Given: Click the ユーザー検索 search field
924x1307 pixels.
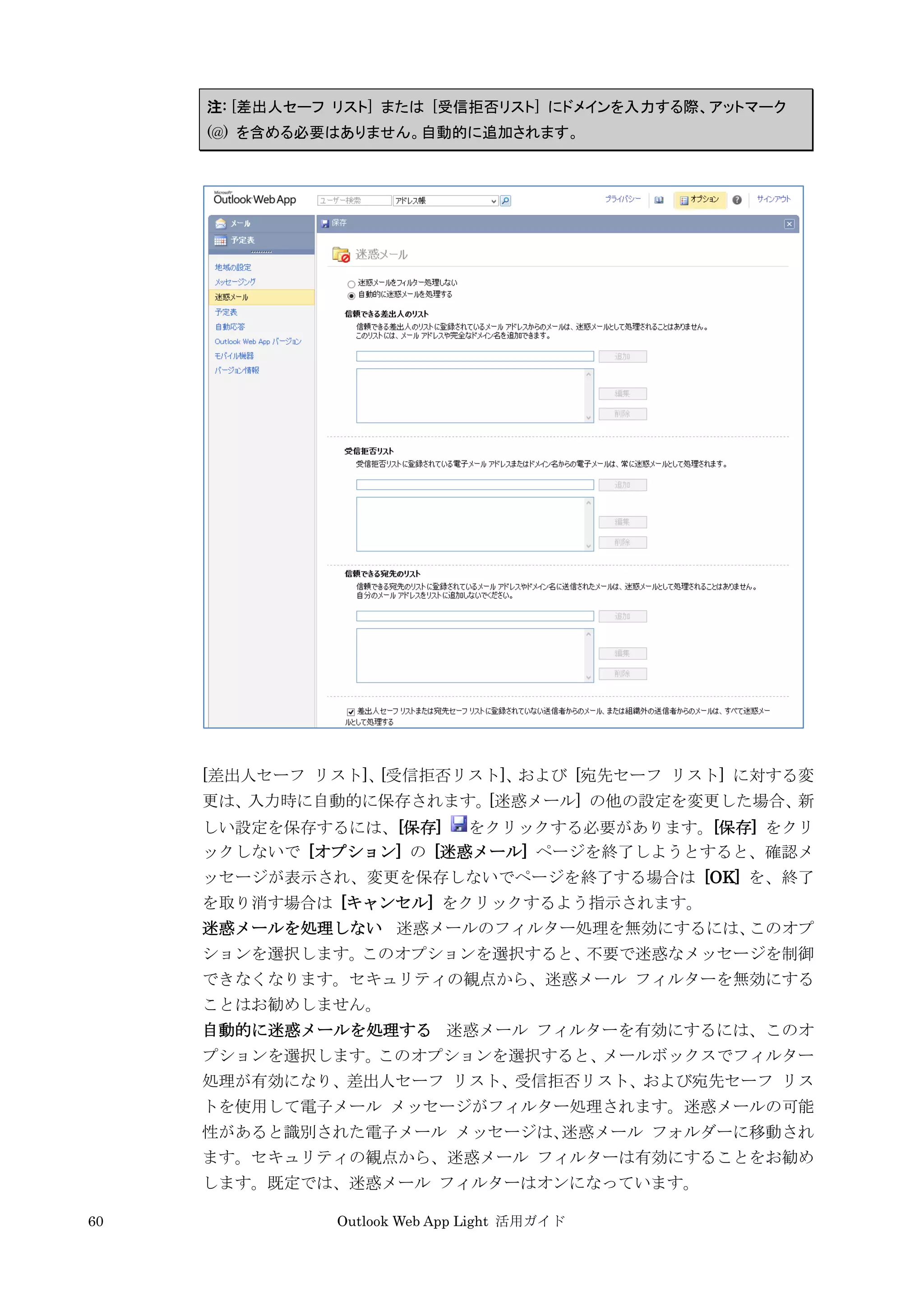Looking at the screenshot, I should point(355,200).
